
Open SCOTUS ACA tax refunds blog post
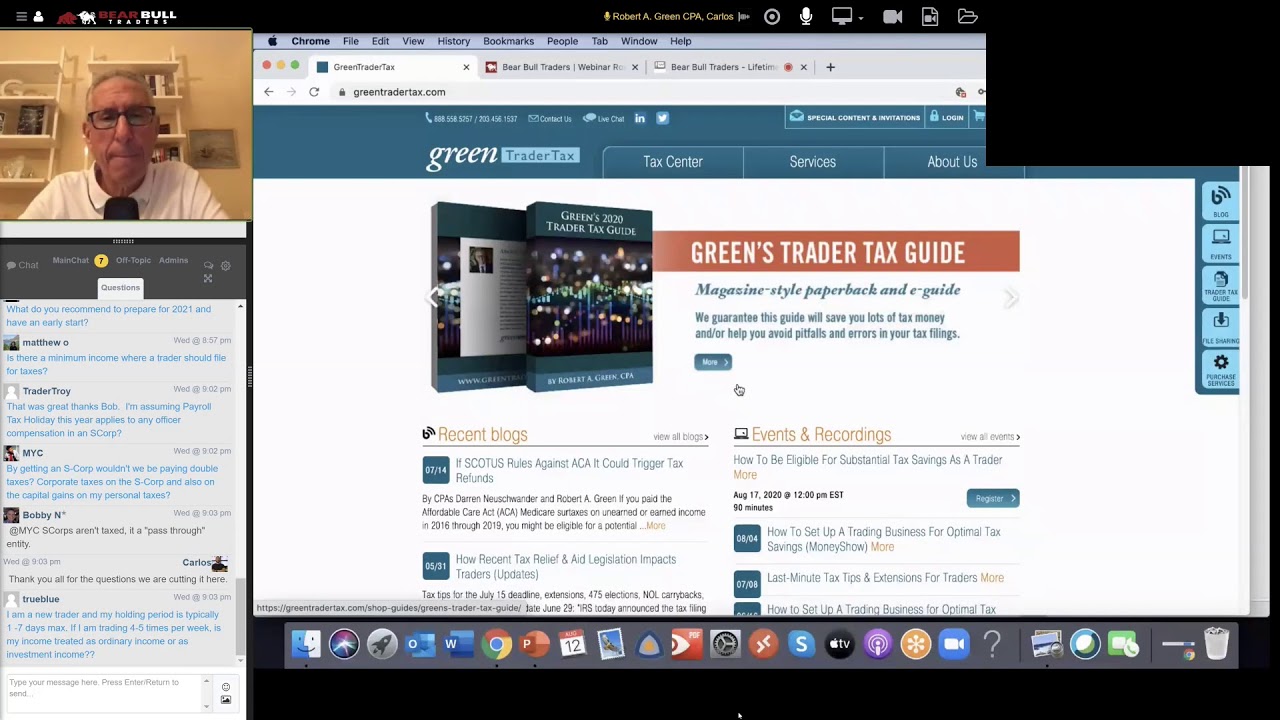pyautogui.click(x=569, y=470)
